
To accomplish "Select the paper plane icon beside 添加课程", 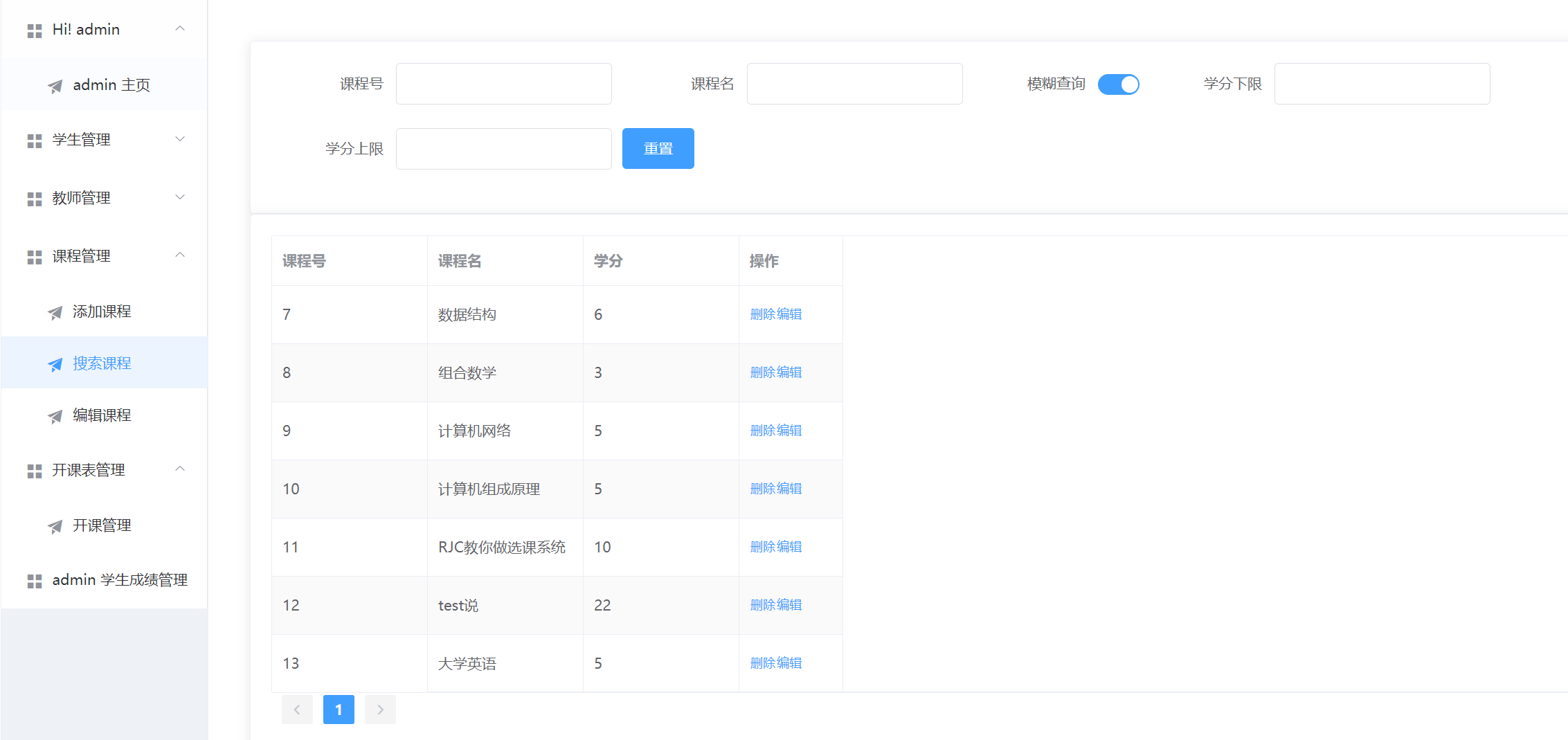I will (55, 312).
